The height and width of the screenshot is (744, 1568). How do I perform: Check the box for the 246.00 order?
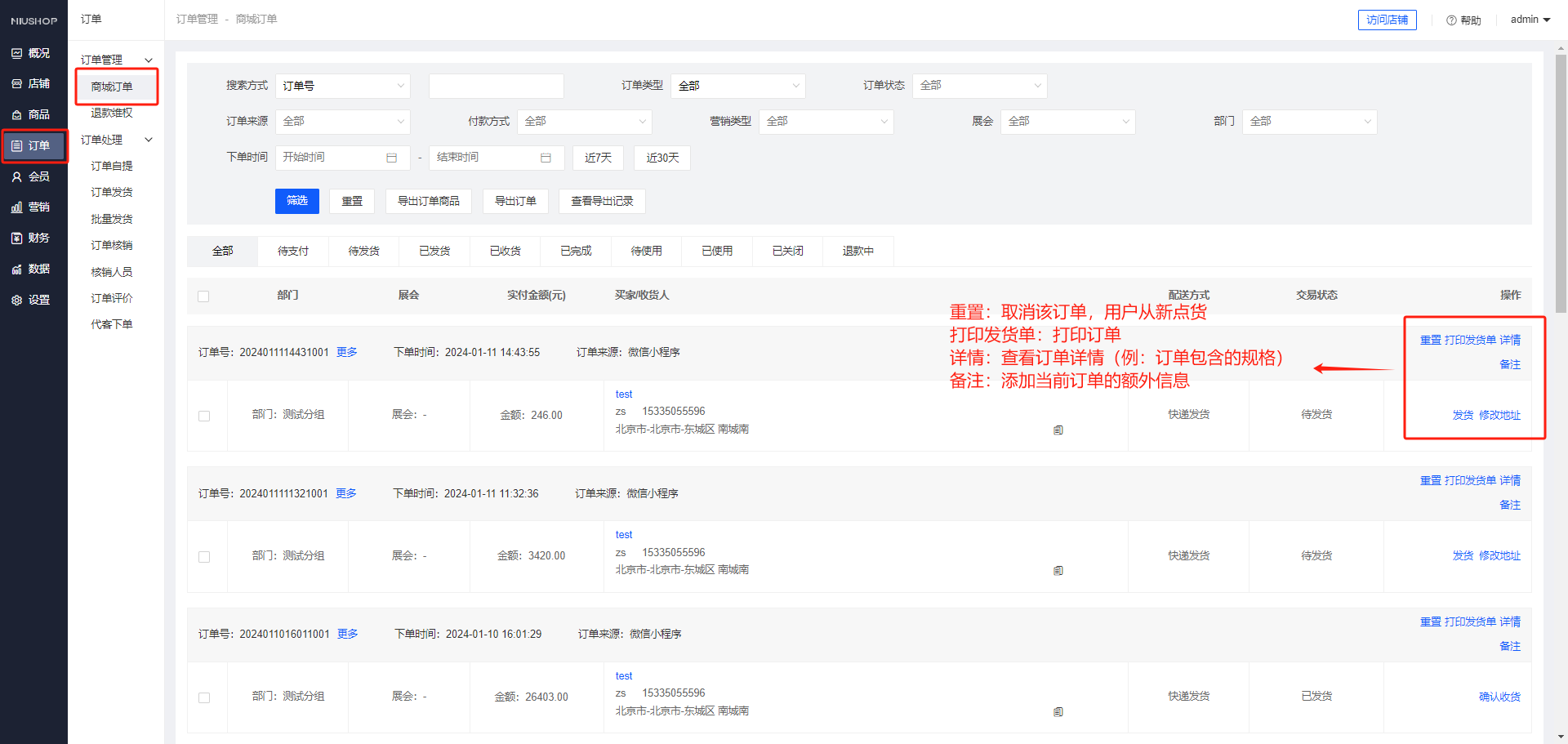point(204,416)
